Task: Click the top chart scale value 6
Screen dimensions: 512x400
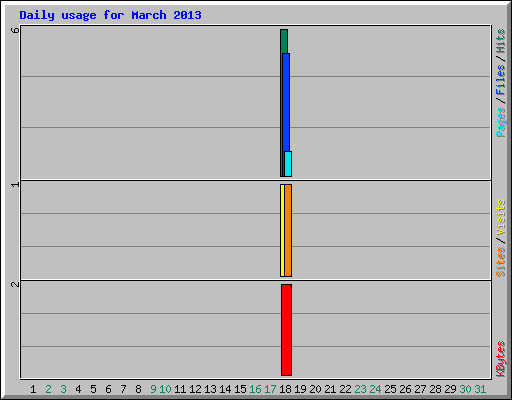Action: point(15,30)
